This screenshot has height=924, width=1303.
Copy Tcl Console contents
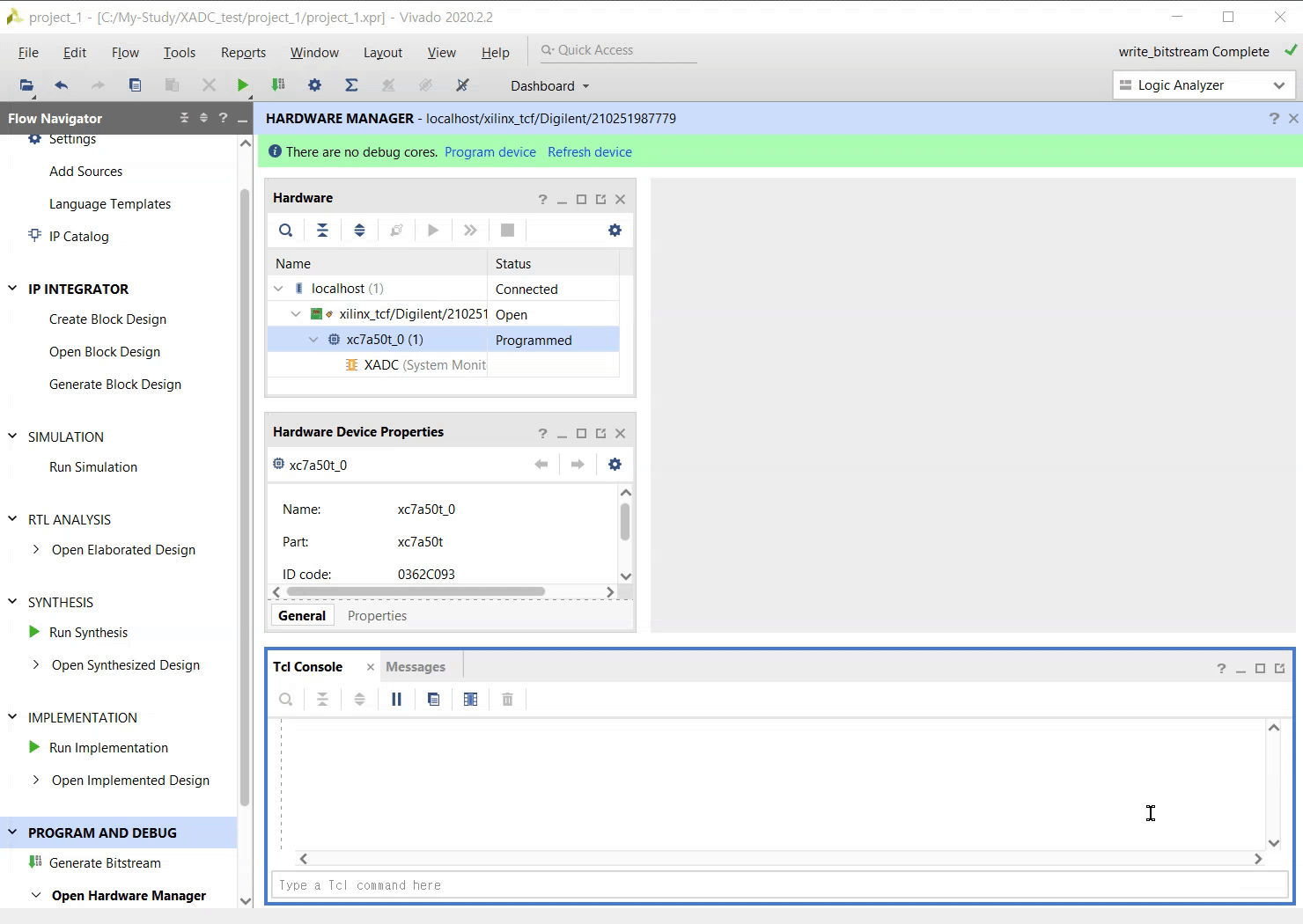point(433,700)
